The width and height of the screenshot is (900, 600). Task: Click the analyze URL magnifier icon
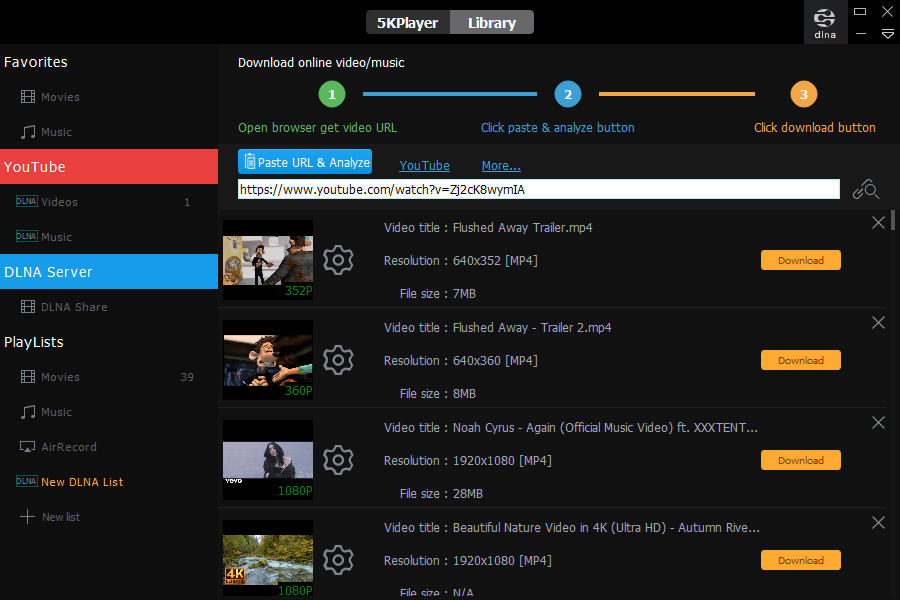click(866, 189)
